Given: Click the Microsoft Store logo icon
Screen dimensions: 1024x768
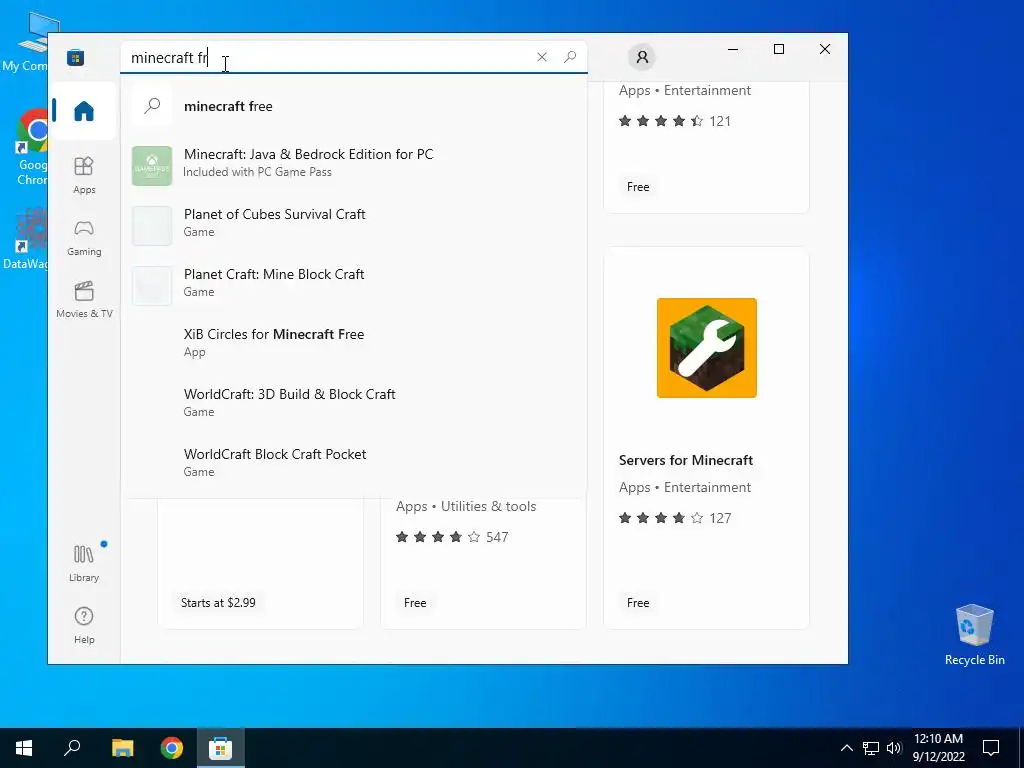Looking at the screenshot, I should tap(76, 57).
